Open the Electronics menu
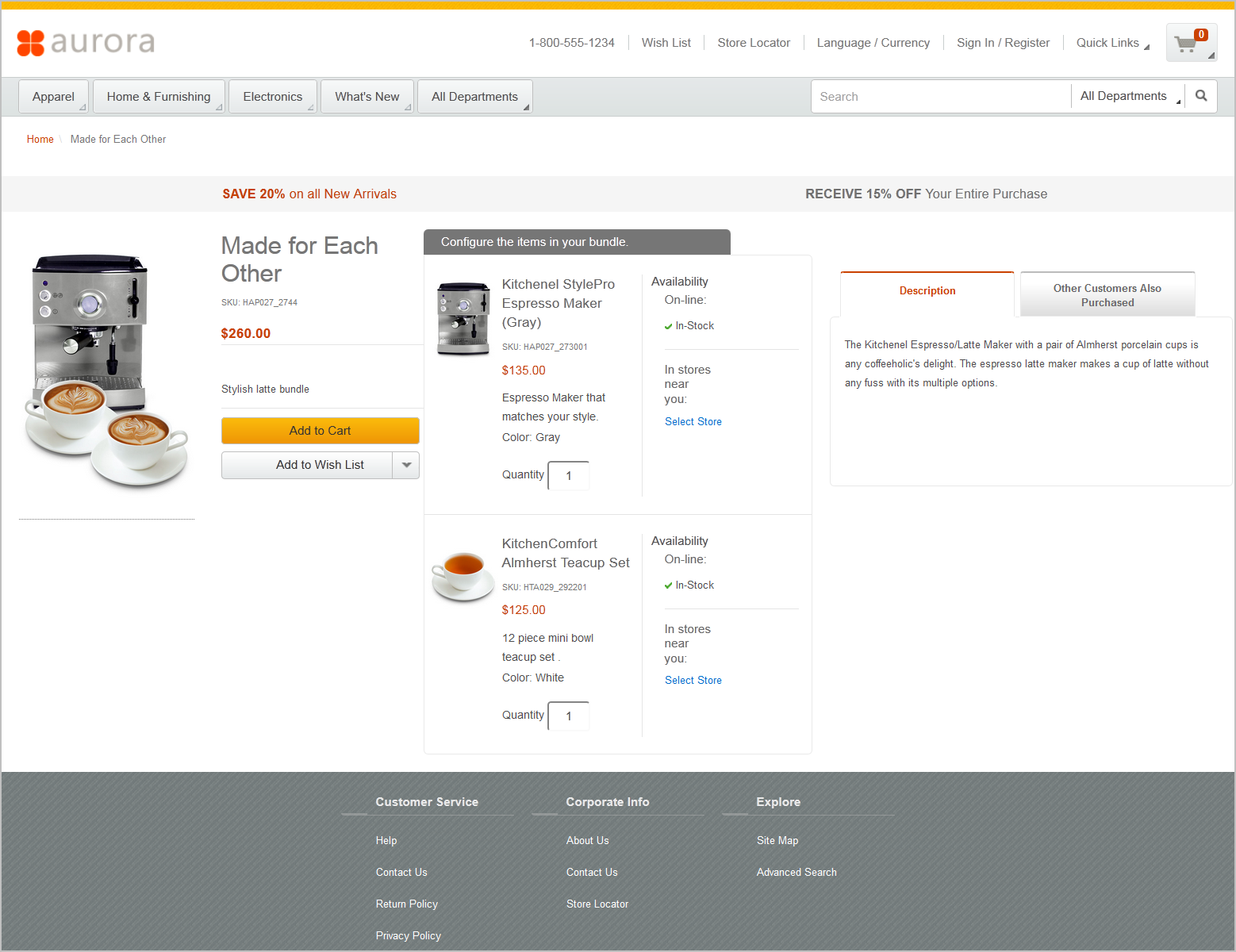The height and width of the screenshot is (952, 1236). [272, 96]
